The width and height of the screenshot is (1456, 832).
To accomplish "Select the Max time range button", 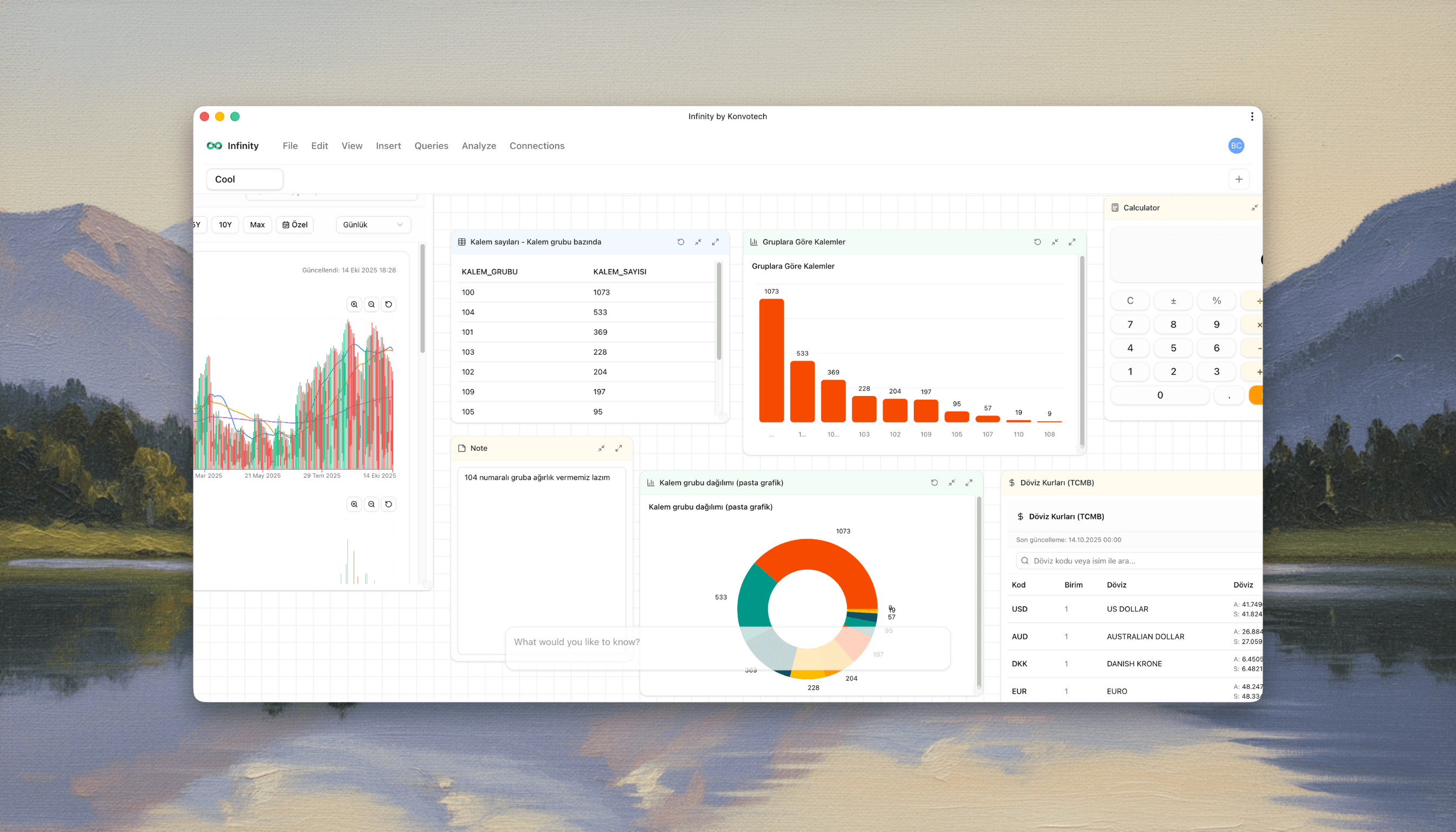I will [x=257, y=225].
